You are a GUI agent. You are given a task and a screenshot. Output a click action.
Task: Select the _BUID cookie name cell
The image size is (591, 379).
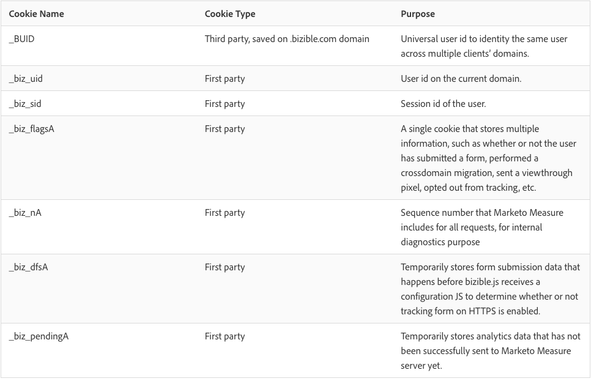(22, 39)
